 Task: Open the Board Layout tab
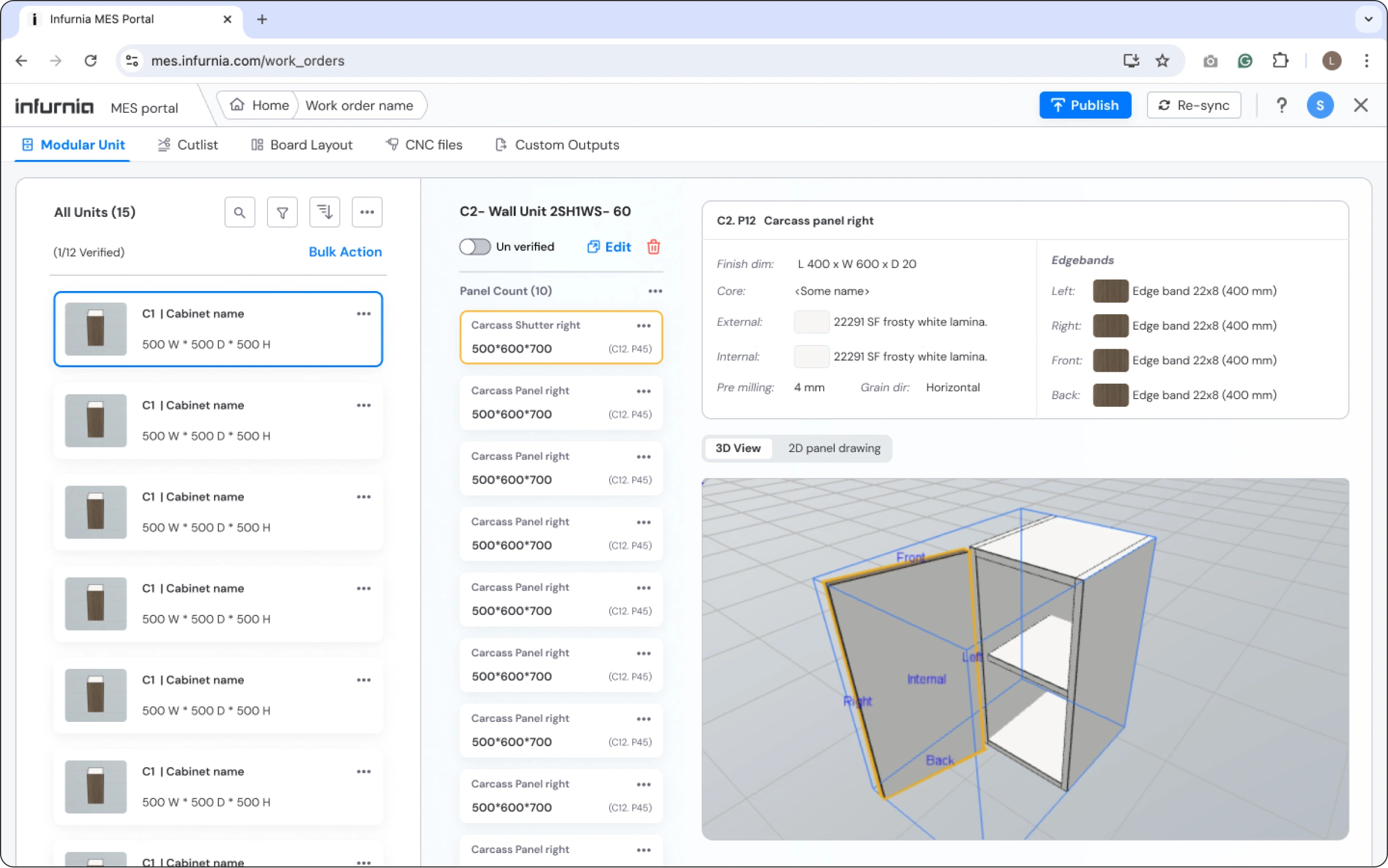302,145
